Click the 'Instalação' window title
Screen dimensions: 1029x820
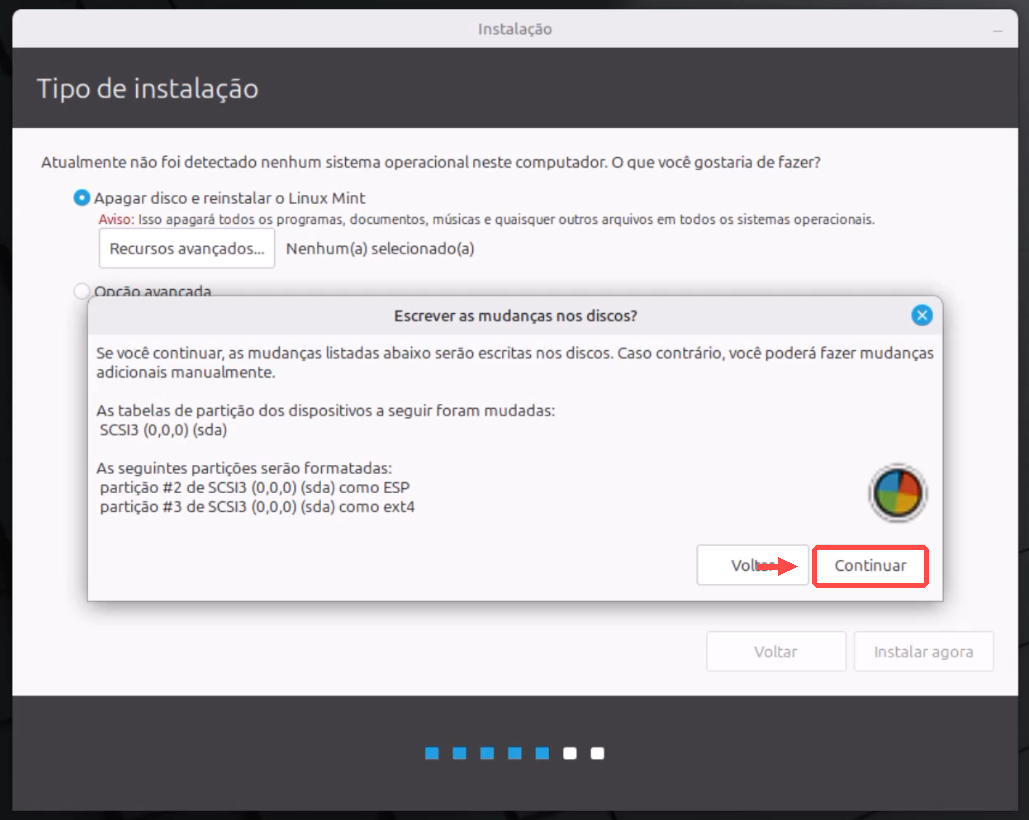[x=514, y=29]
